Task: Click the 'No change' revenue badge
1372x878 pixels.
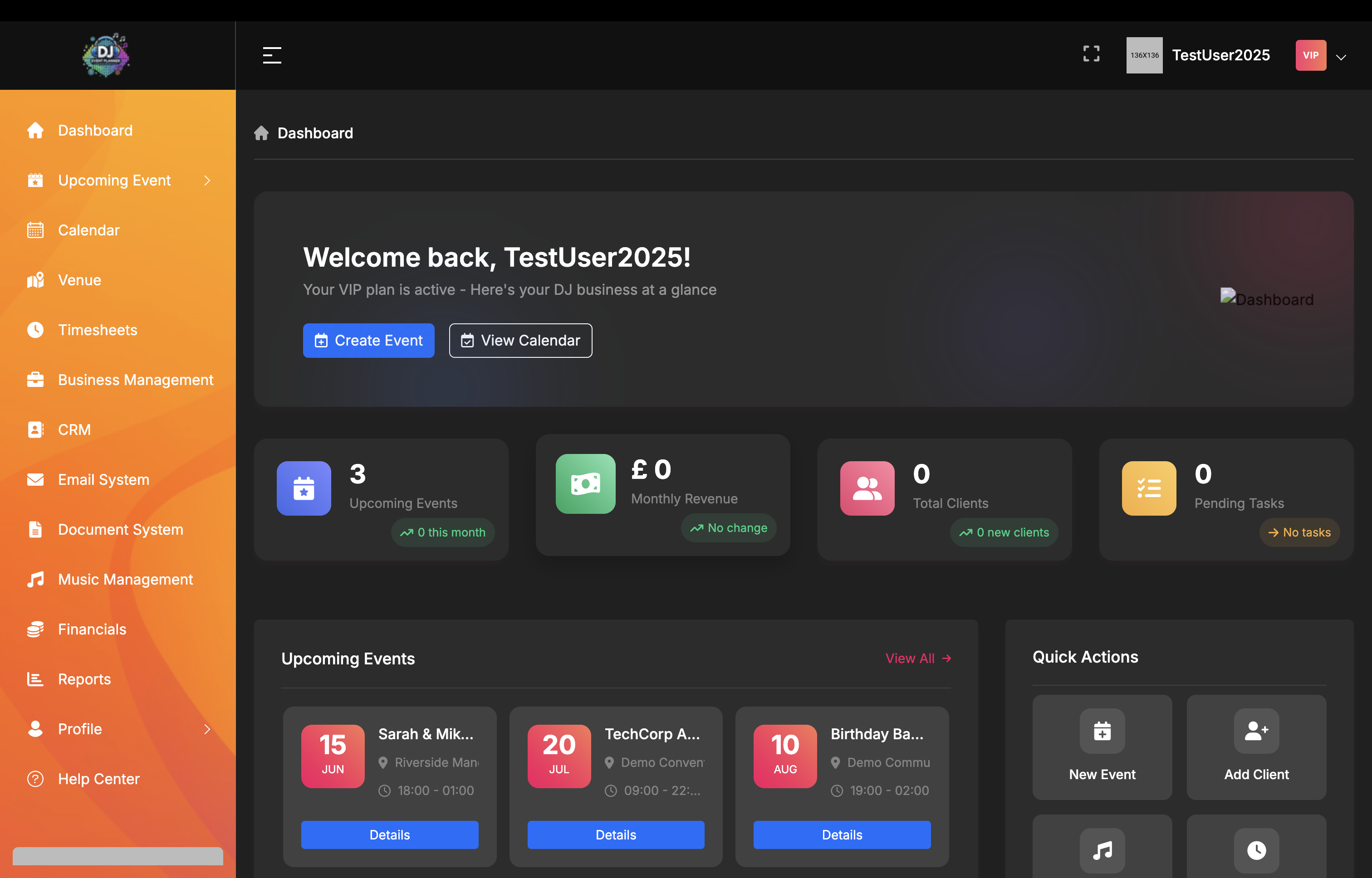Action: (728, 528)
